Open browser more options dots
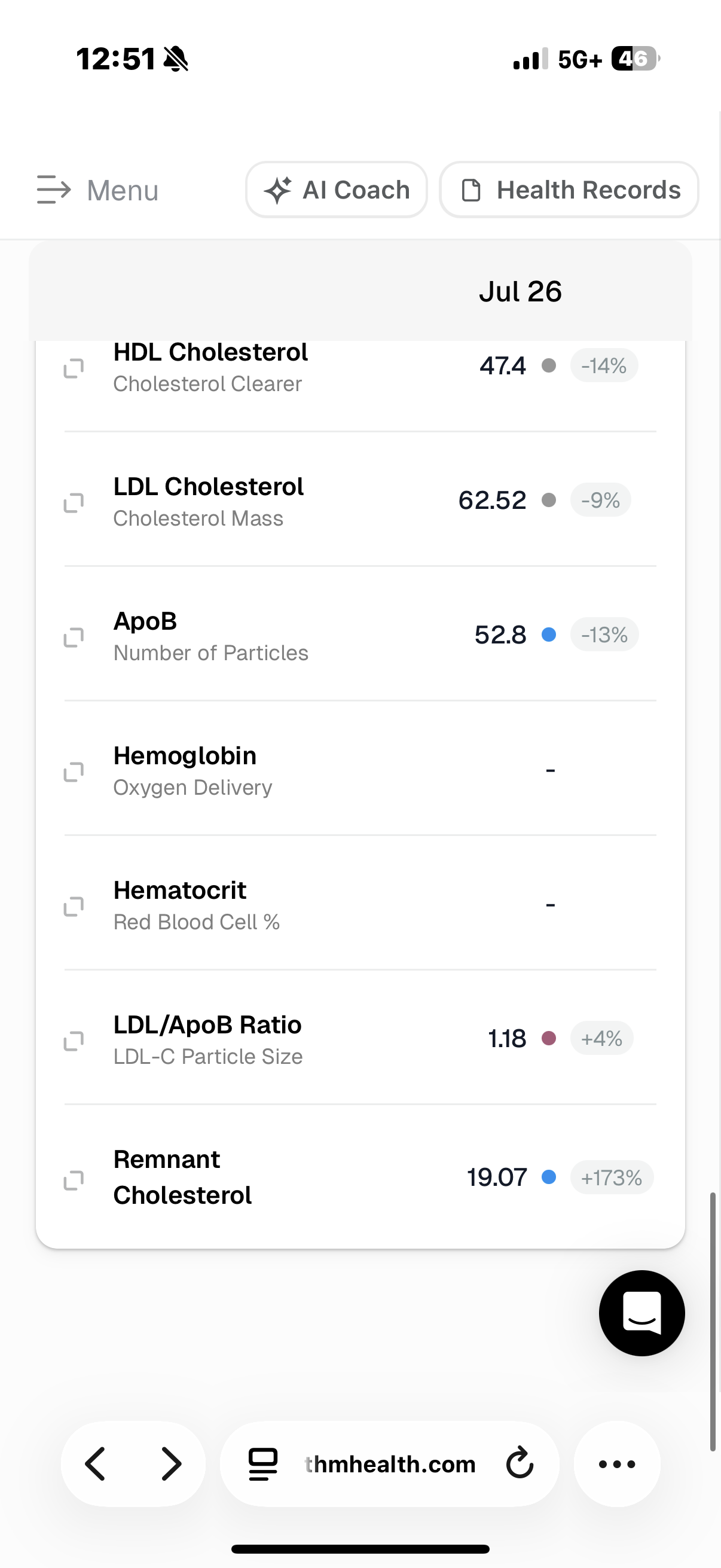721x1568 pixels. [617, 1463]
